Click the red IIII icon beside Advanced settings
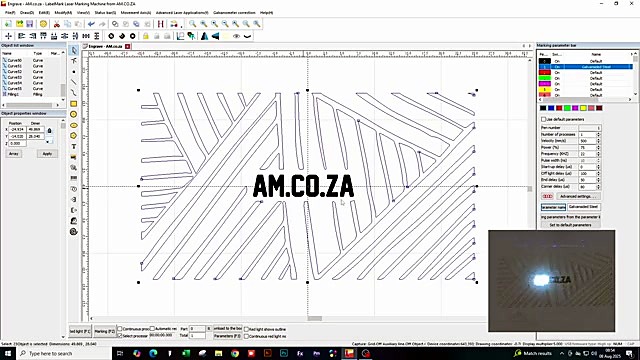Viewport: 640px width, 360px height. pyautogui.click(x=547, y=196)
